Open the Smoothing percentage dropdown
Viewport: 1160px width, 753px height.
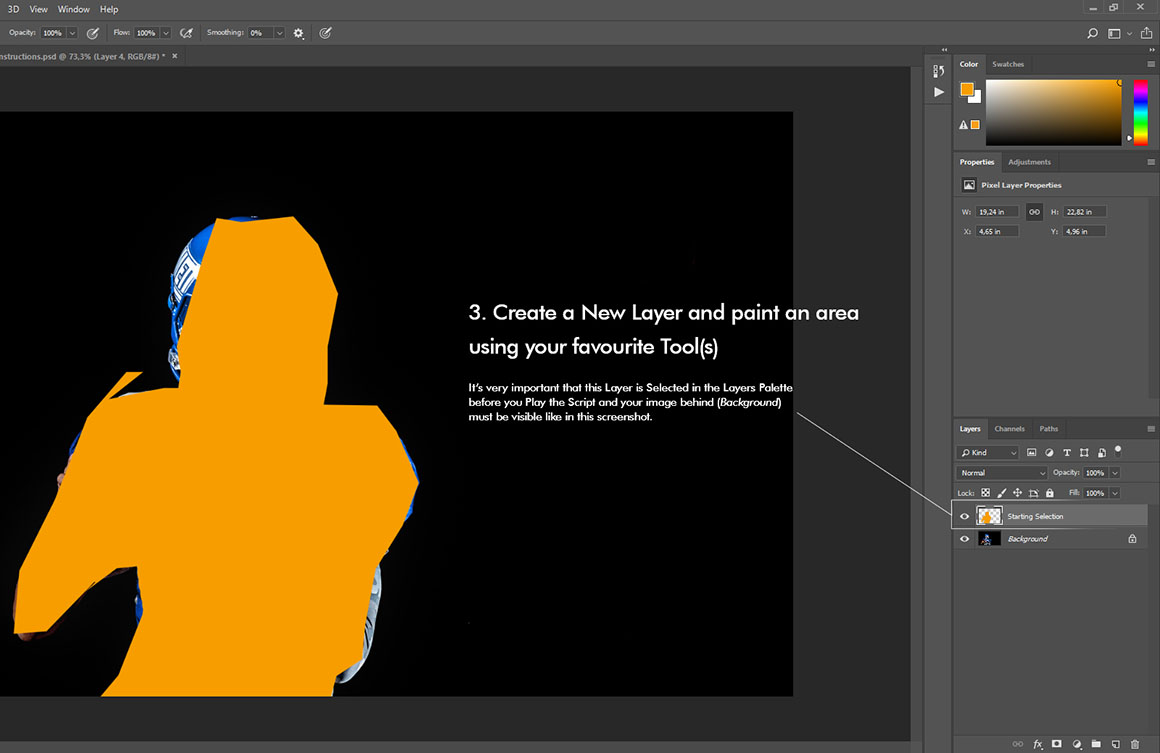279,33
